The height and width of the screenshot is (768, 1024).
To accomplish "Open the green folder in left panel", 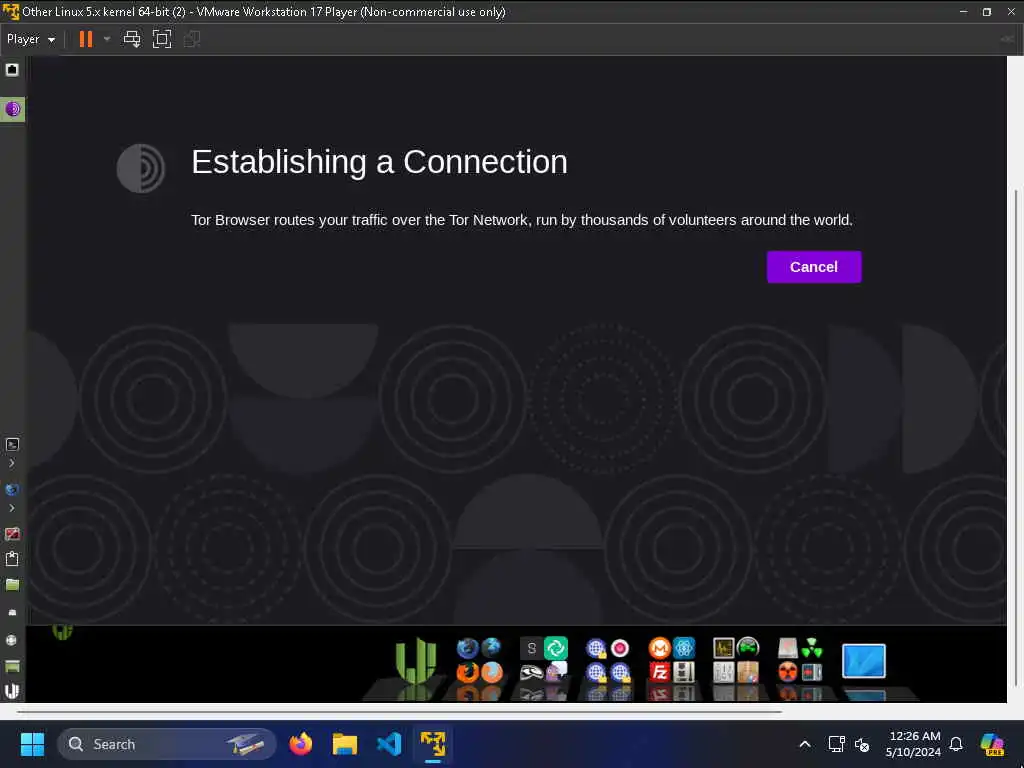I will (x=12, y=584).
